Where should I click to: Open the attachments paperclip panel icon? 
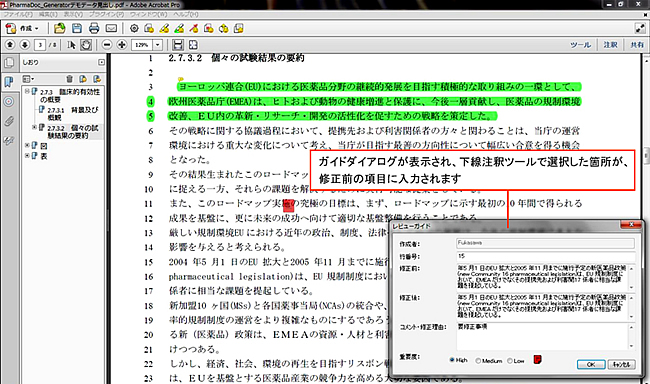pyautogui.click(x=9, y=121)
